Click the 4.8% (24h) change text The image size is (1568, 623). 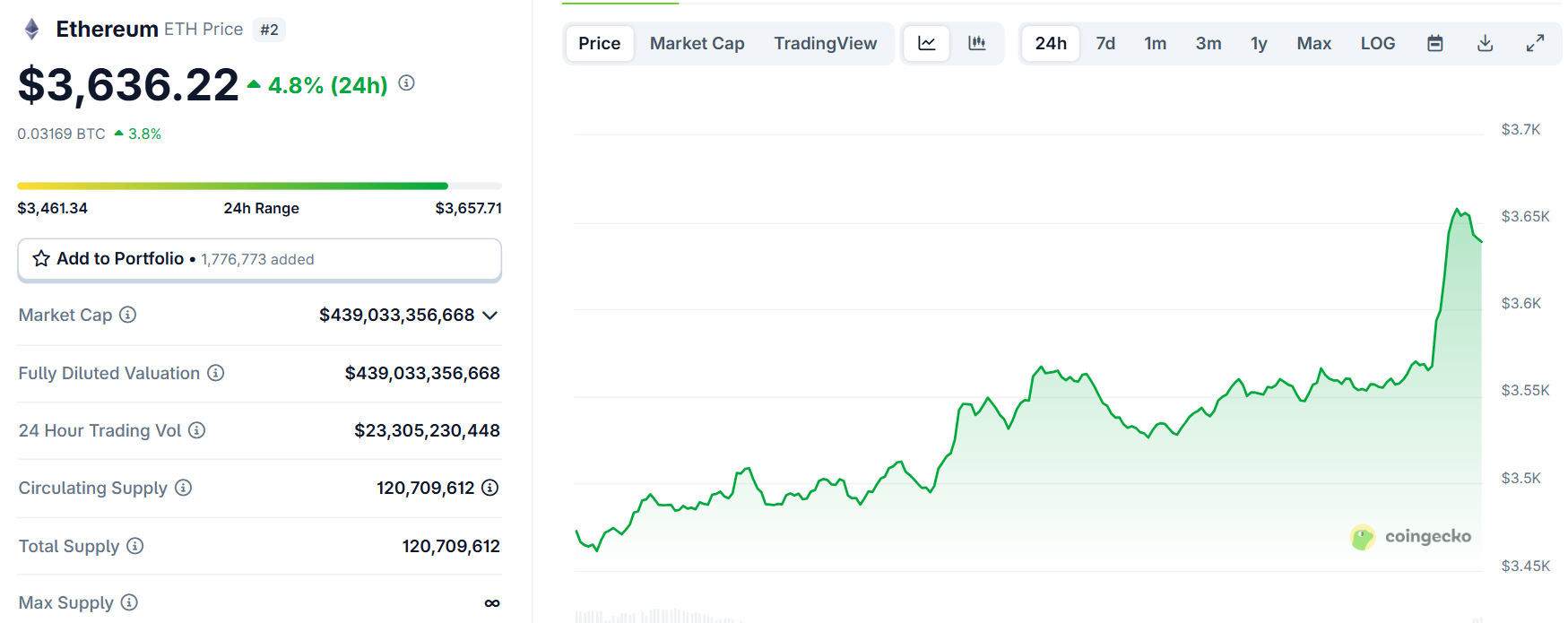[328, 85]
